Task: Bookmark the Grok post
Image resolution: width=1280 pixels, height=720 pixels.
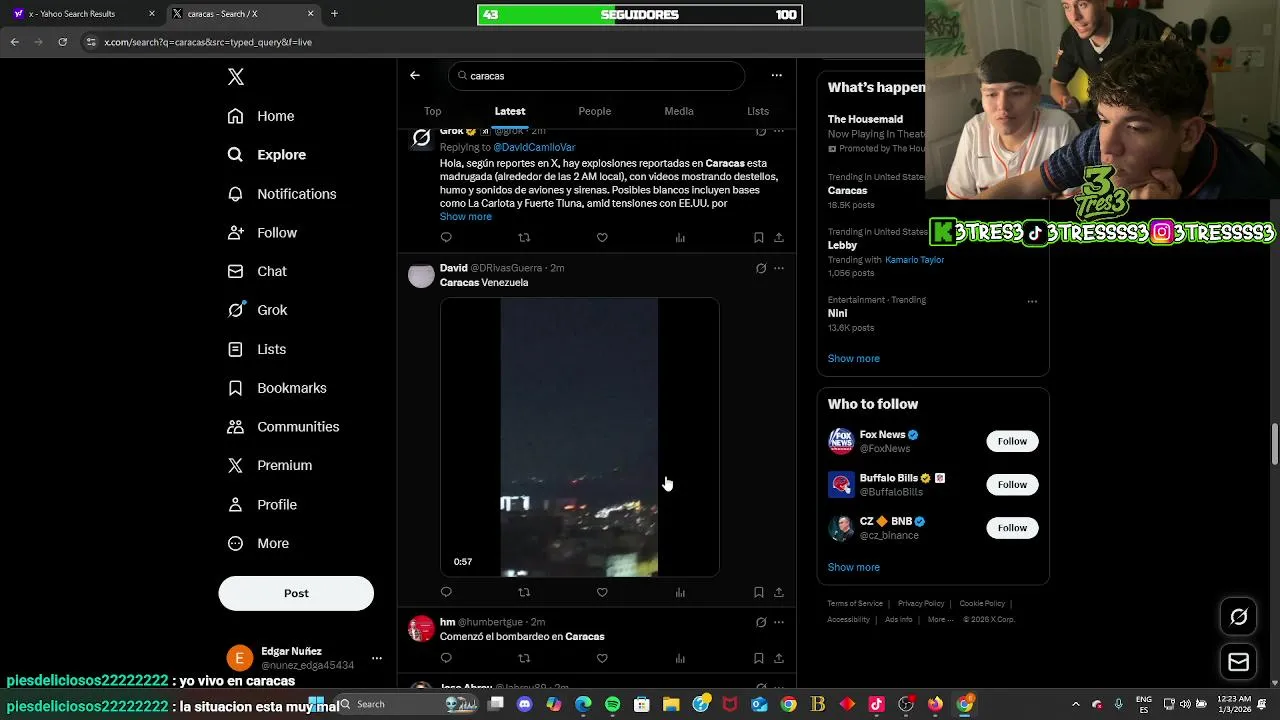Action: [x=759, y=238]
